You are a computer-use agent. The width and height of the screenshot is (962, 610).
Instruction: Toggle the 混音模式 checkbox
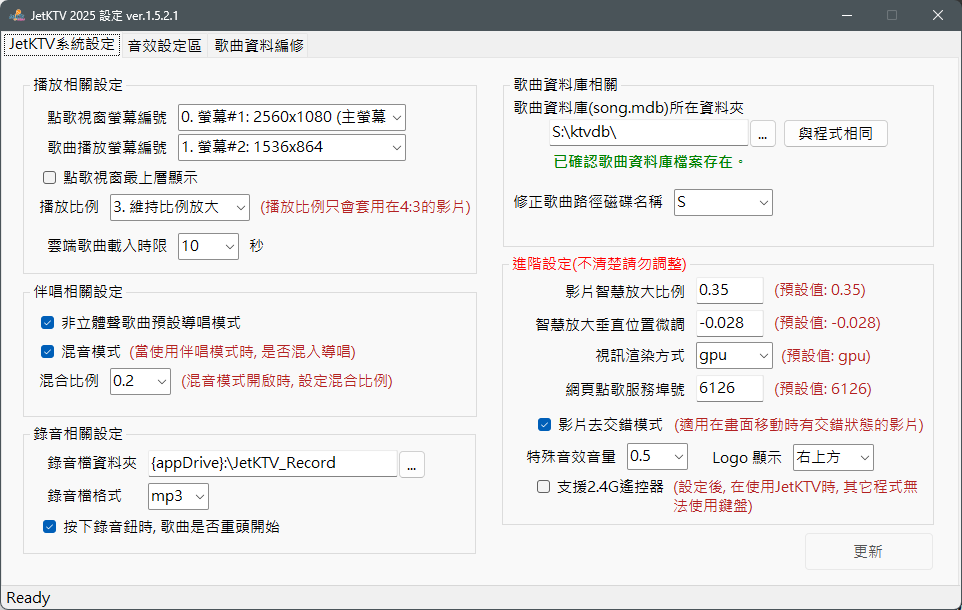pos(47,352)
